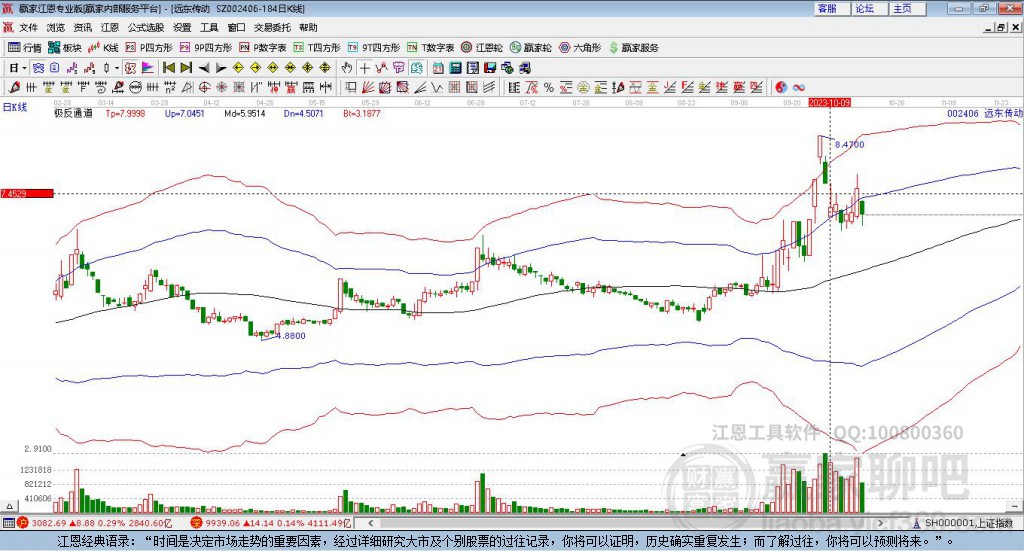Click the SH000001 上证指数 status entry
This screenshot has height=551, width=1024.
point(969,523)
